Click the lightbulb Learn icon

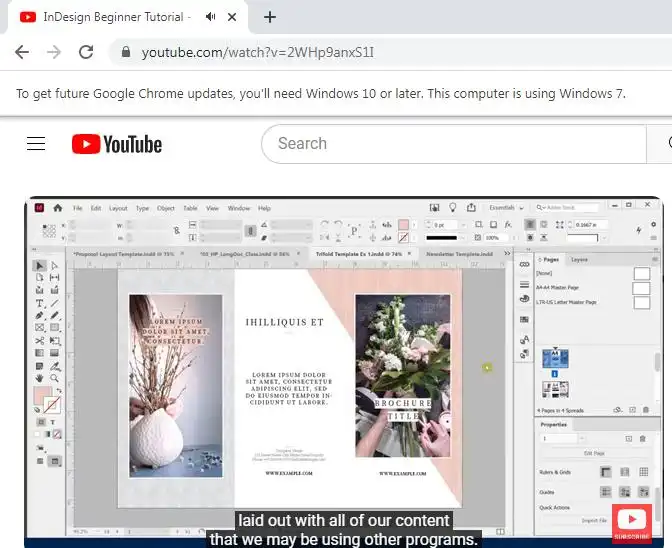(x=453, y=208)
